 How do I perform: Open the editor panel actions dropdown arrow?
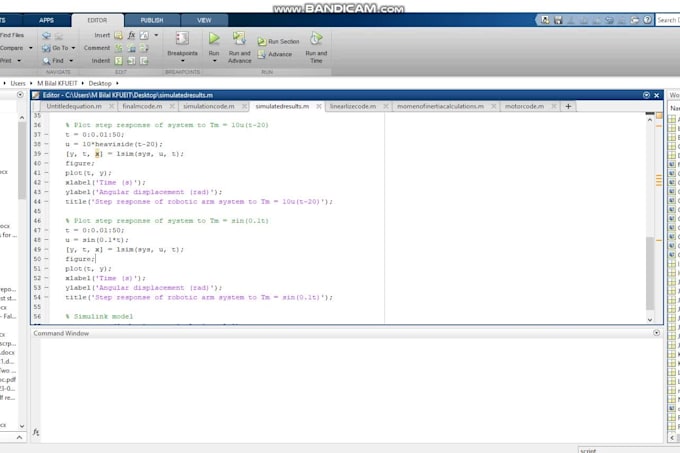(x=648, y=93)
